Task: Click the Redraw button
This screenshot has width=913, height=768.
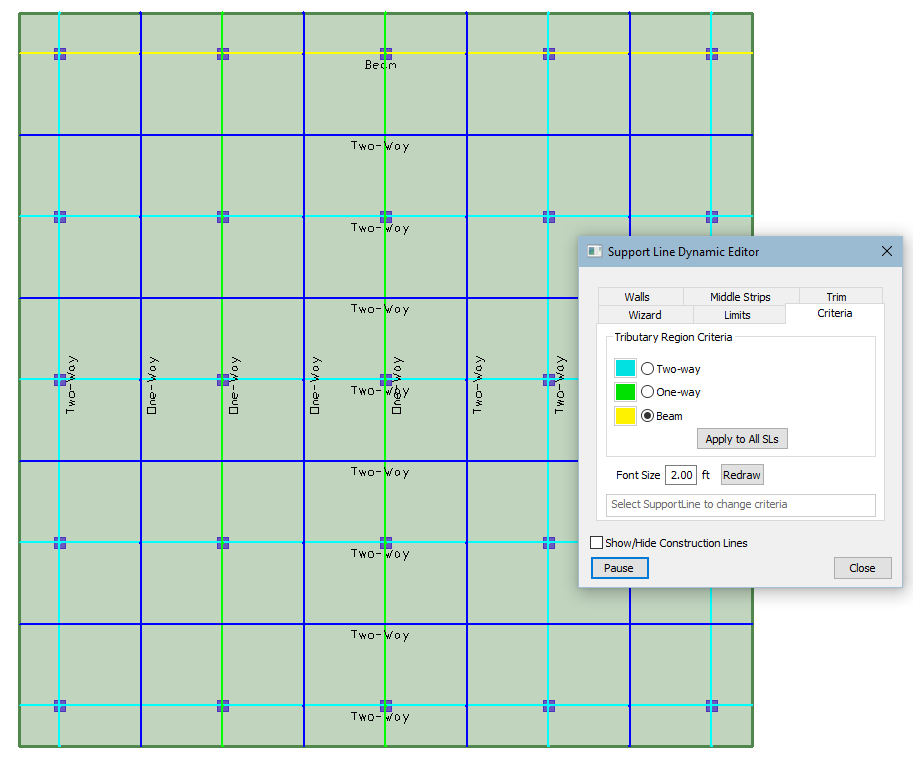Action: pos(742,475)
